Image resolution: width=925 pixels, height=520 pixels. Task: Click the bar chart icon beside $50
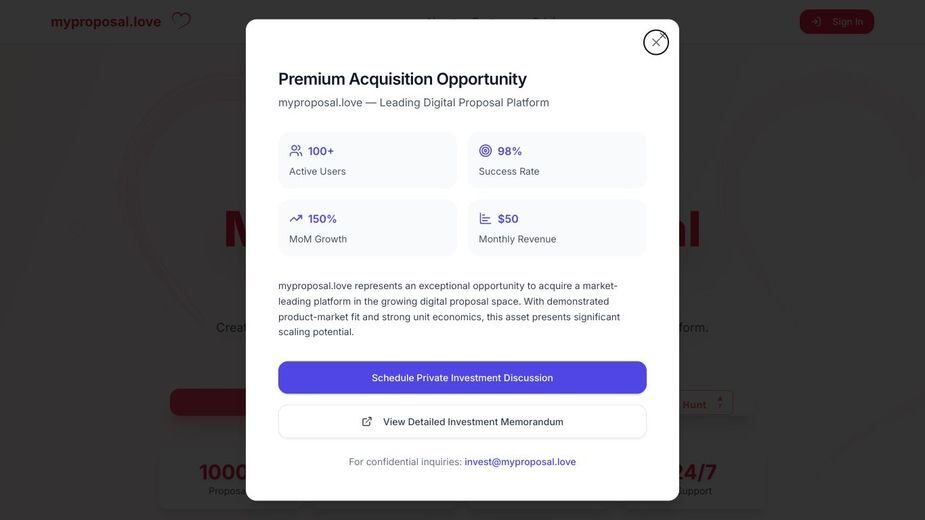pos(485,218)
